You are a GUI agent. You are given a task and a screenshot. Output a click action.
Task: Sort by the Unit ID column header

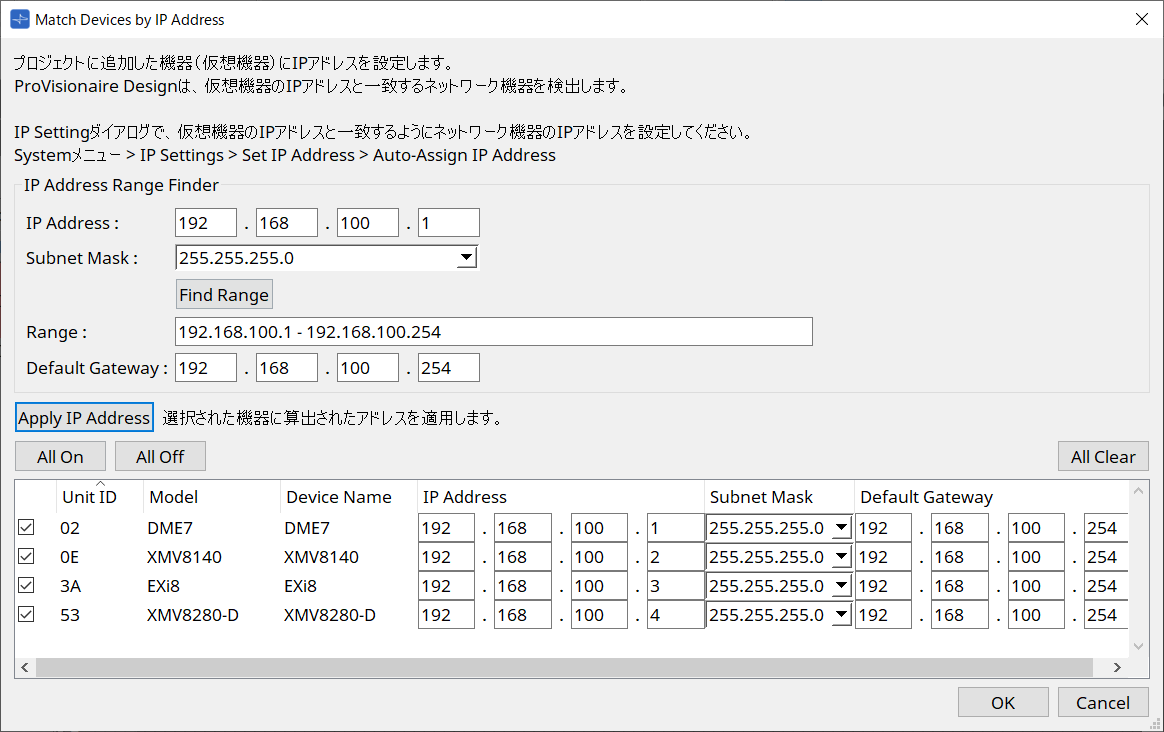pos(99,497)
